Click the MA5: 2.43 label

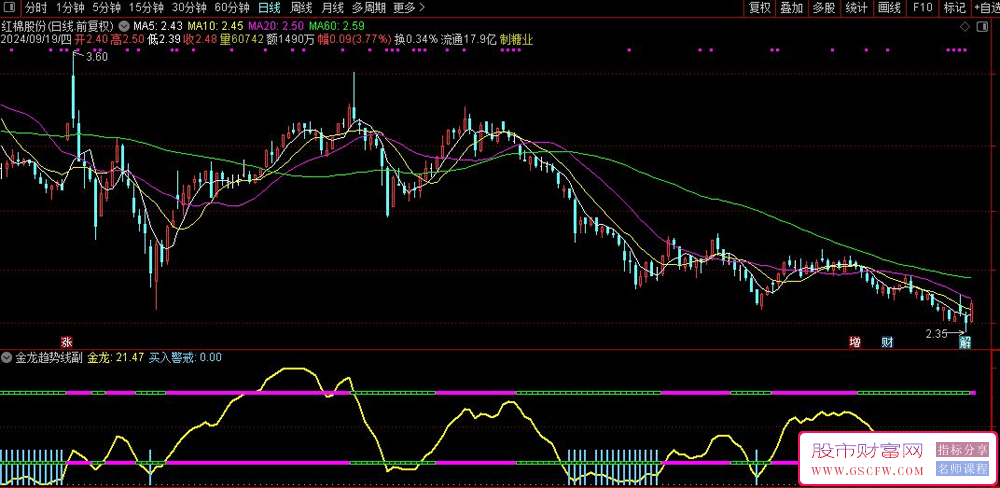pyautogui.click(x=159, y=27)
